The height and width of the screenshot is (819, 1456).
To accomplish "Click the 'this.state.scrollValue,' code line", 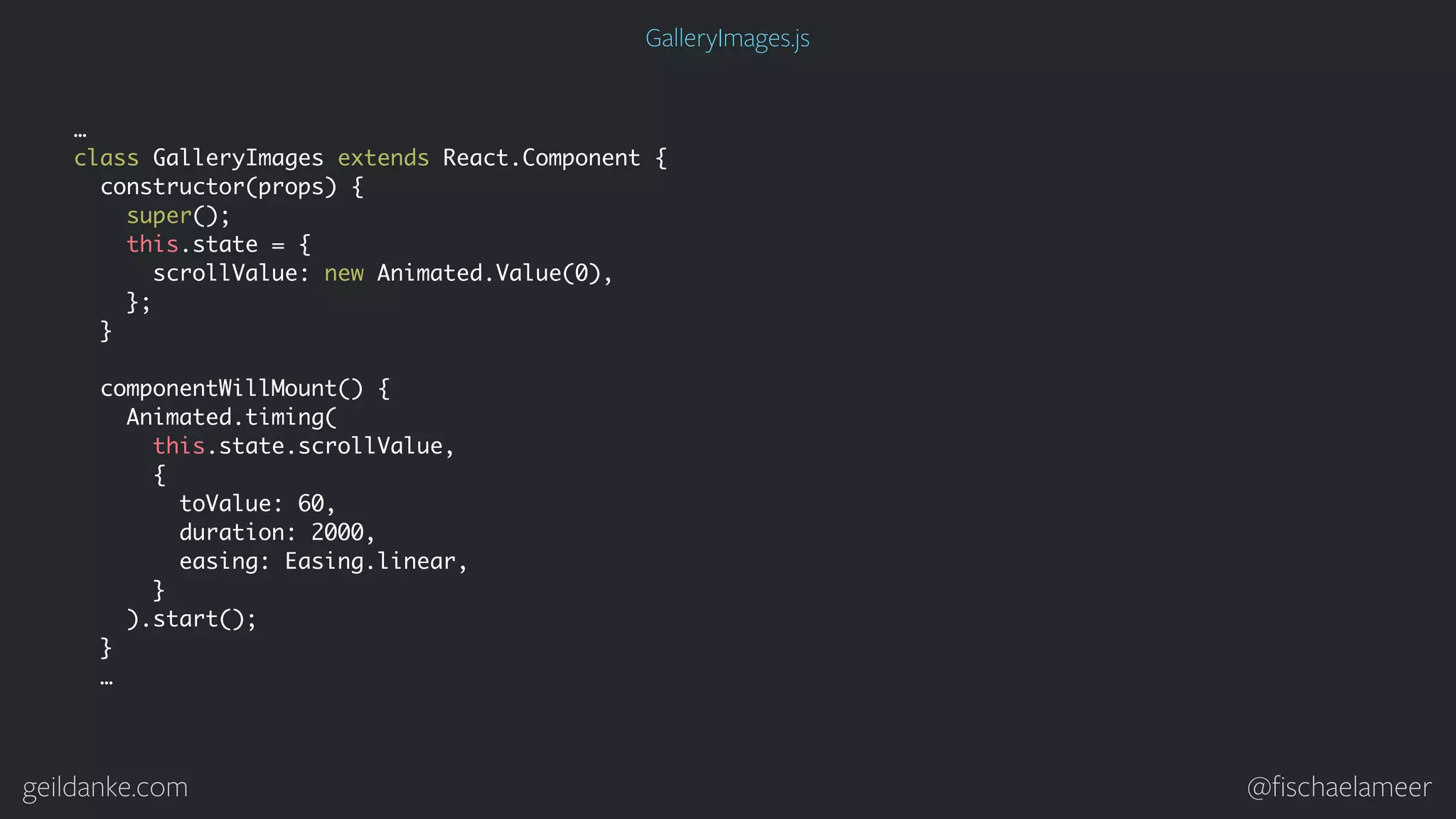I will (304, 446).
